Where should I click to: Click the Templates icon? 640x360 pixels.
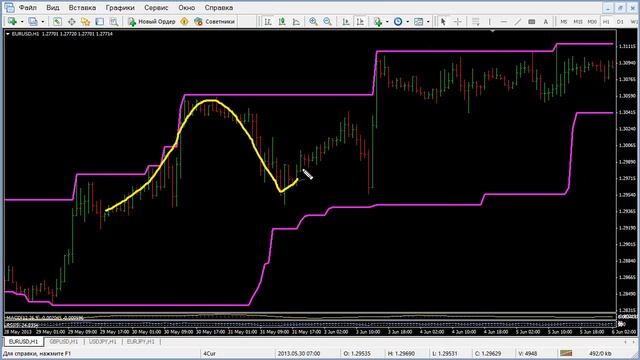(x=419, y=22)
